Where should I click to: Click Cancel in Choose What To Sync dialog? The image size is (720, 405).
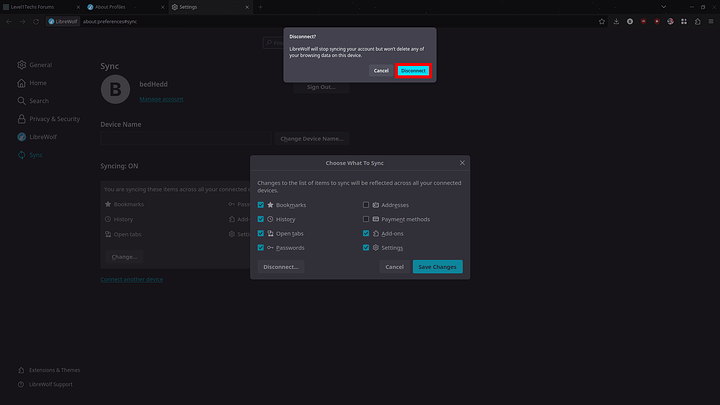click(x=394, y=267)
